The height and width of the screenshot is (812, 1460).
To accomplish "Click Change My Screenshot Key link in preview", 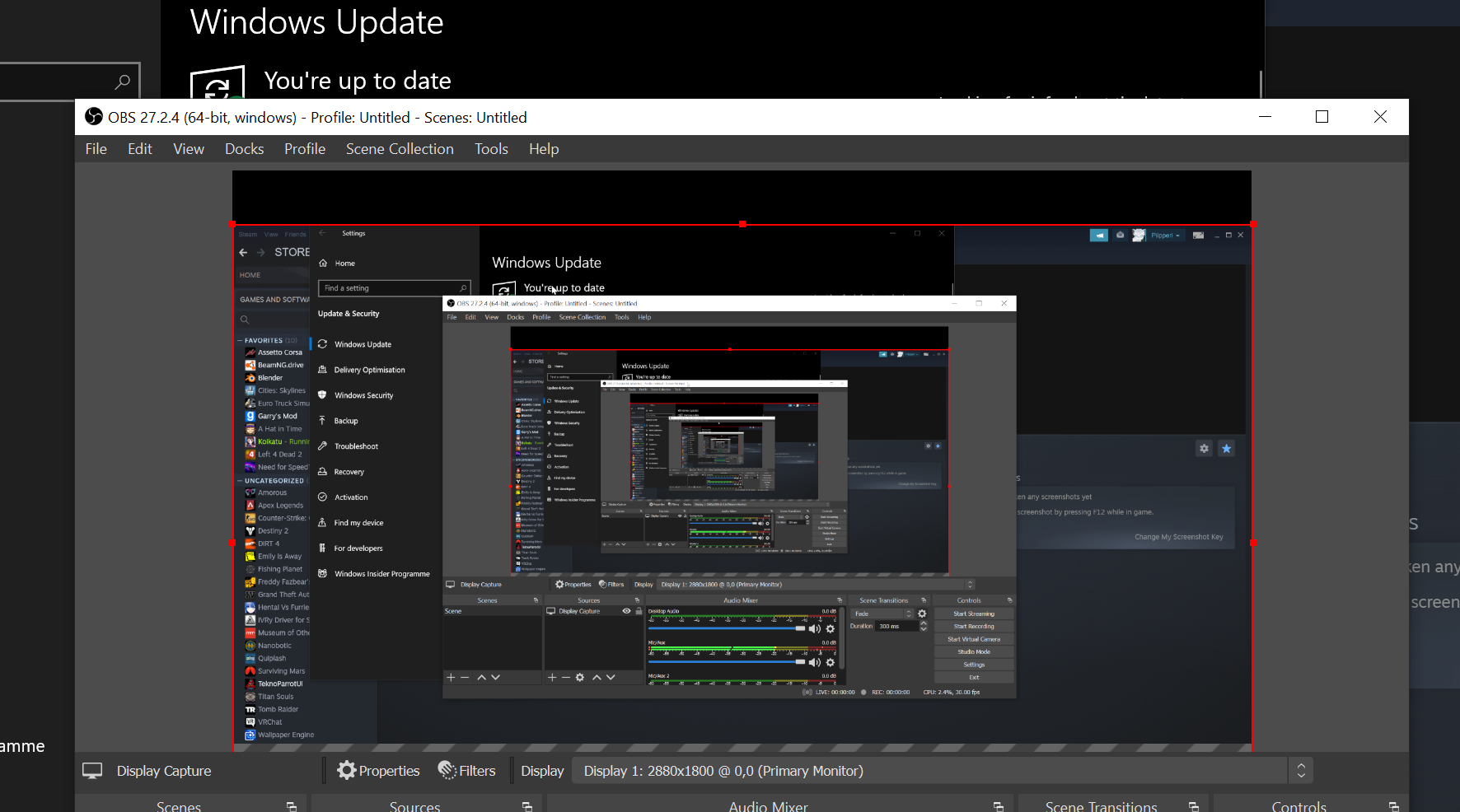I will pyautogui.click(x=1179, y=537).
